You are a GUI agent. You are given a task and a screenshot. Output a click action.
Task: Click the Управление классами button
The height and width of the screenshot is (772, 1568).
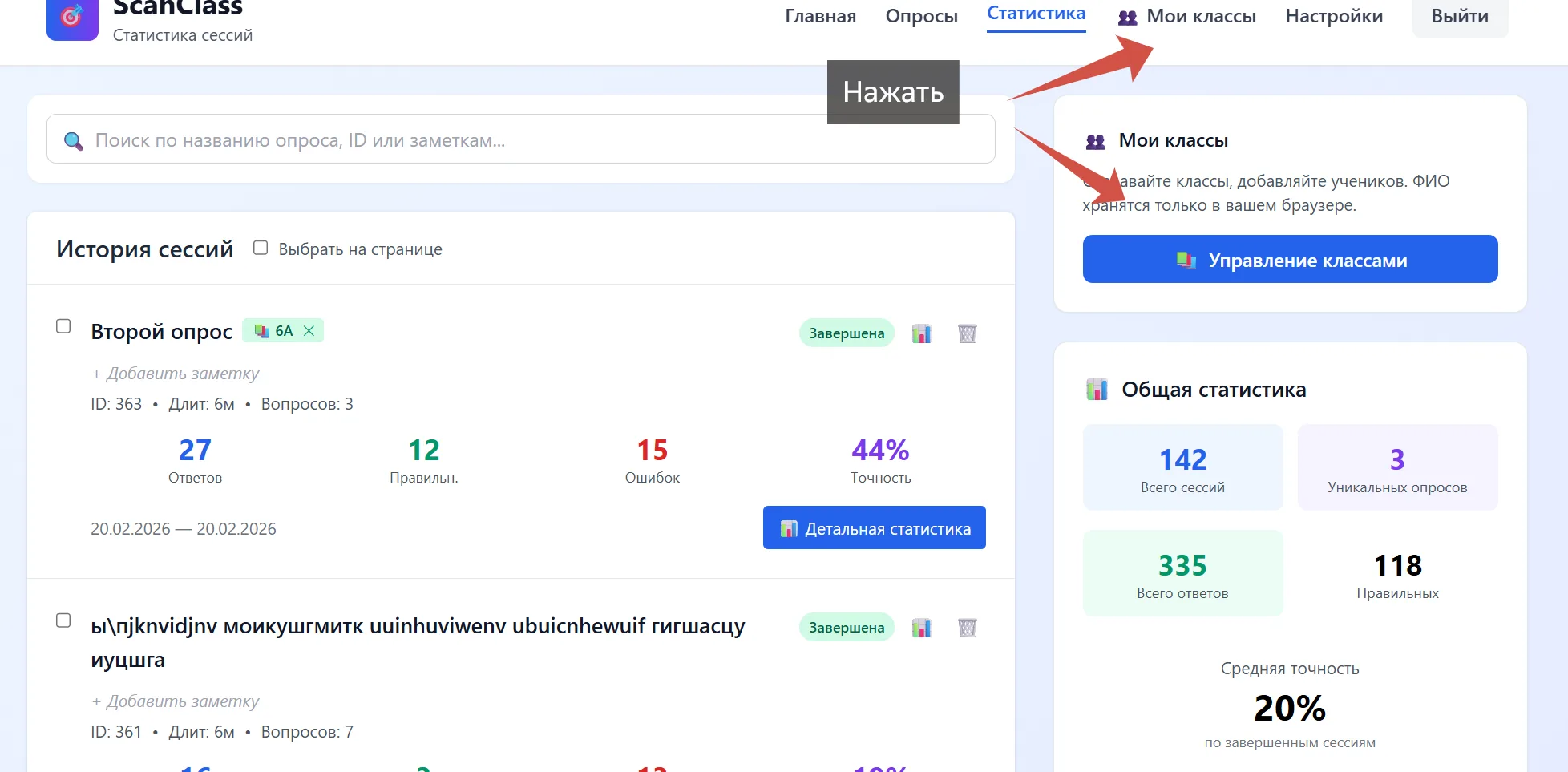(1290, 259)
